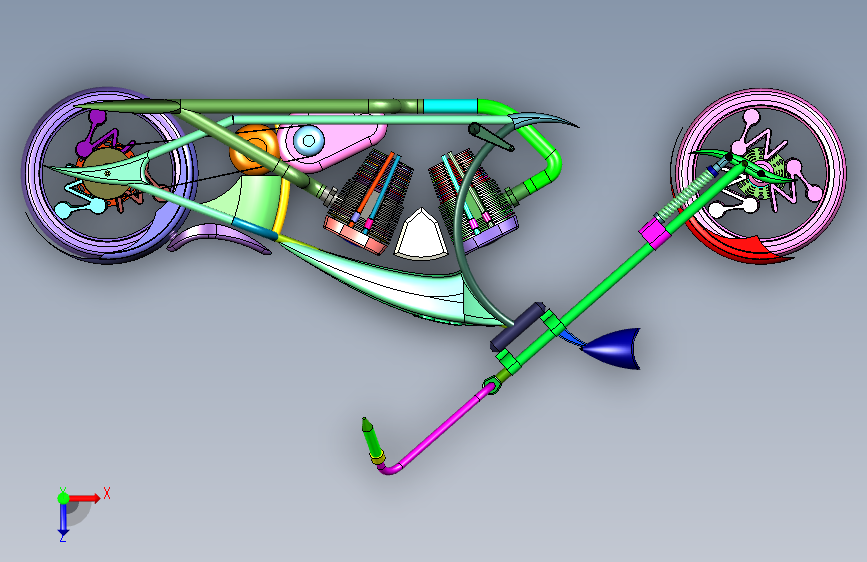This screenshot has width=867, height=562.
Task: Select the dark blue cone-shaped headlight
Action: [x=614, y=348]
